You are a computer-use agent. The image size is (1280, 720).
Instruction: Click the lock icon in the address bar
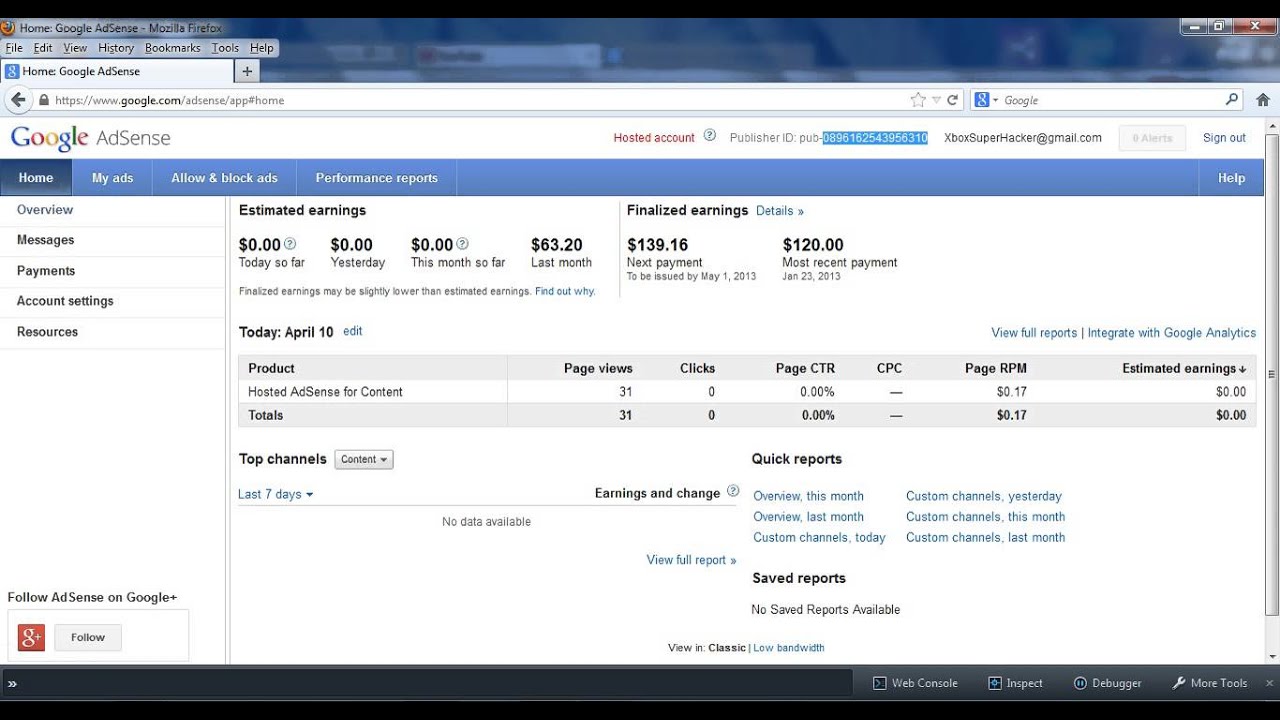(44, 100)
